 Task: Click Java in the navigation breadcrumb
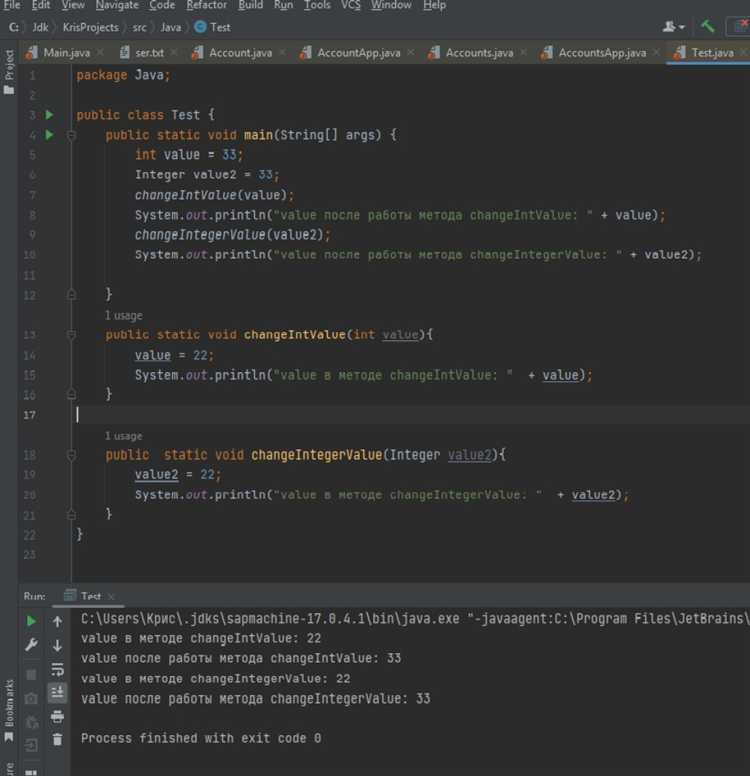[x=171, y=27]
